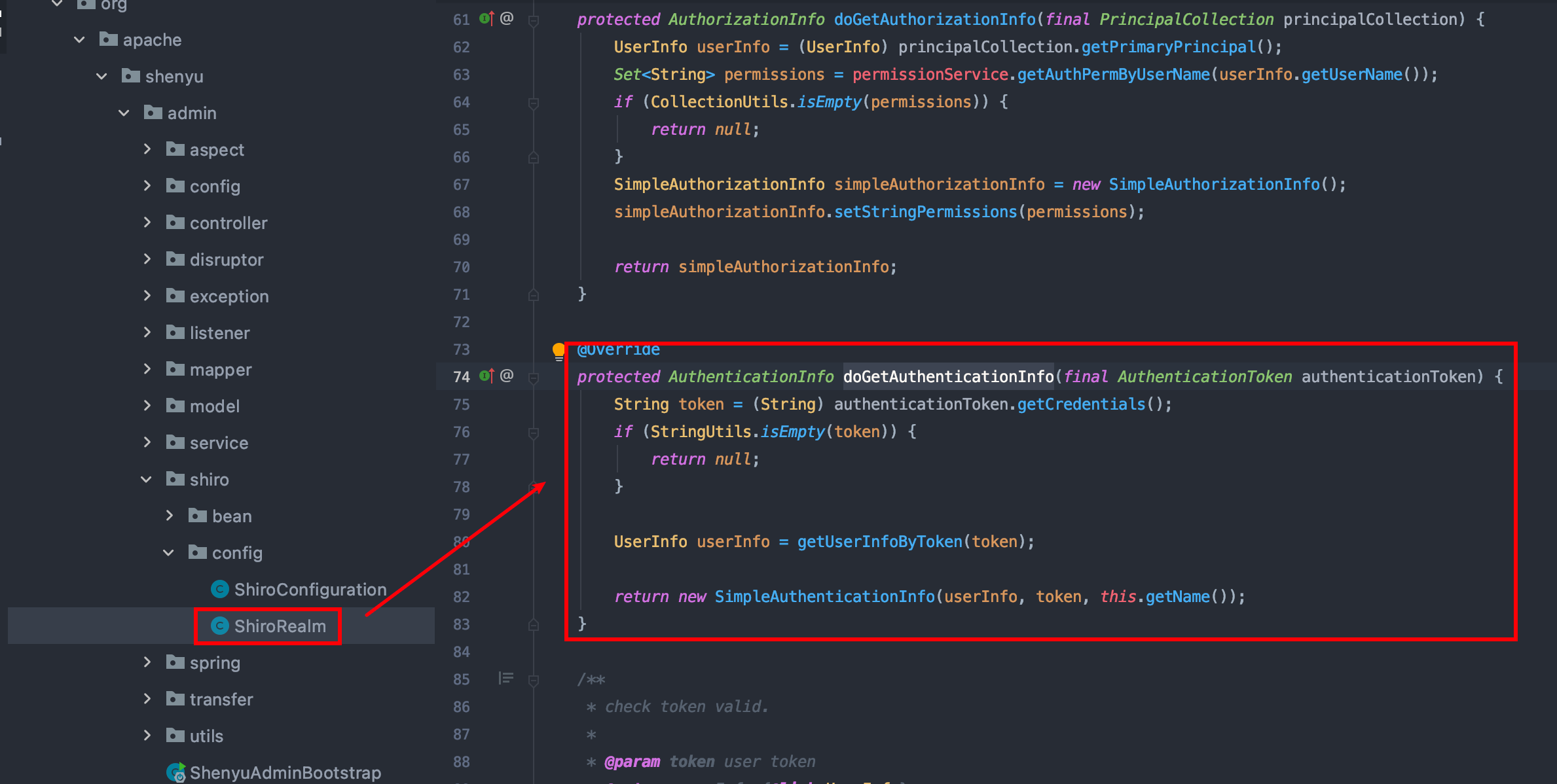Click the @ annotation gutter icon on line 61
This screenshot has width=1557, height=784.
(507, 18)
